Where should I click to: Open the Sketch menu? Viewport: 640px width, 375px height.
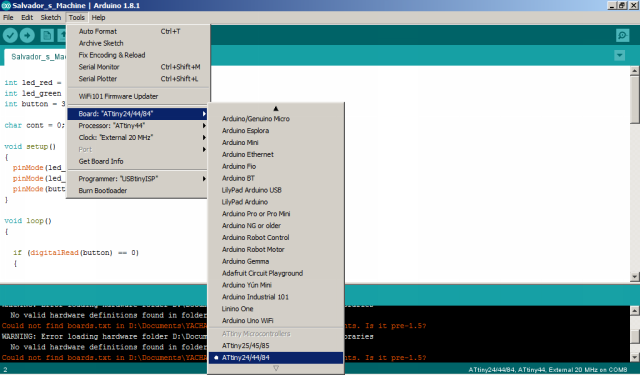pyautogui.click(x=51, y=18)
